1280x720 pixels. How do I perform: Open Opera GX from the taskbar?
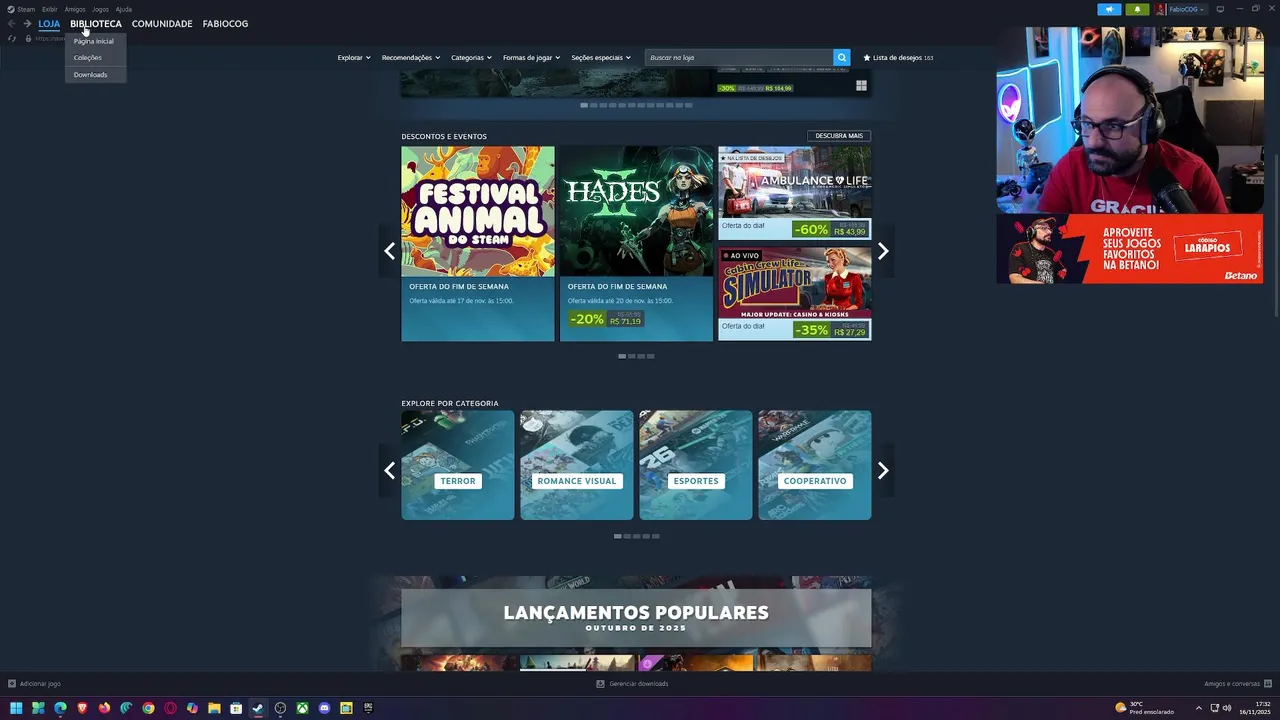(170, 708)
